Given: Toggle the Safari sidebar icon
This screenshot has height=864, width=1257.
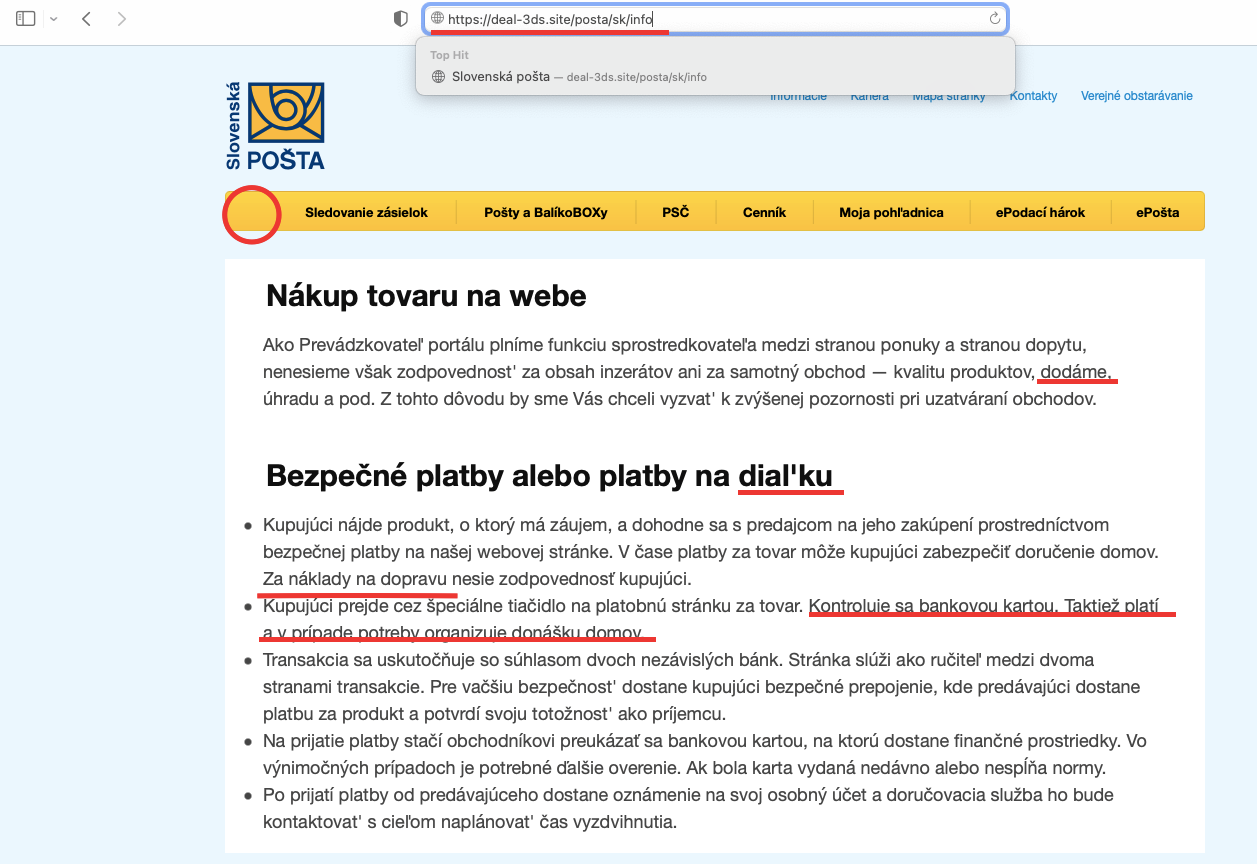Looking at the screenshot, I should [26, 18].
